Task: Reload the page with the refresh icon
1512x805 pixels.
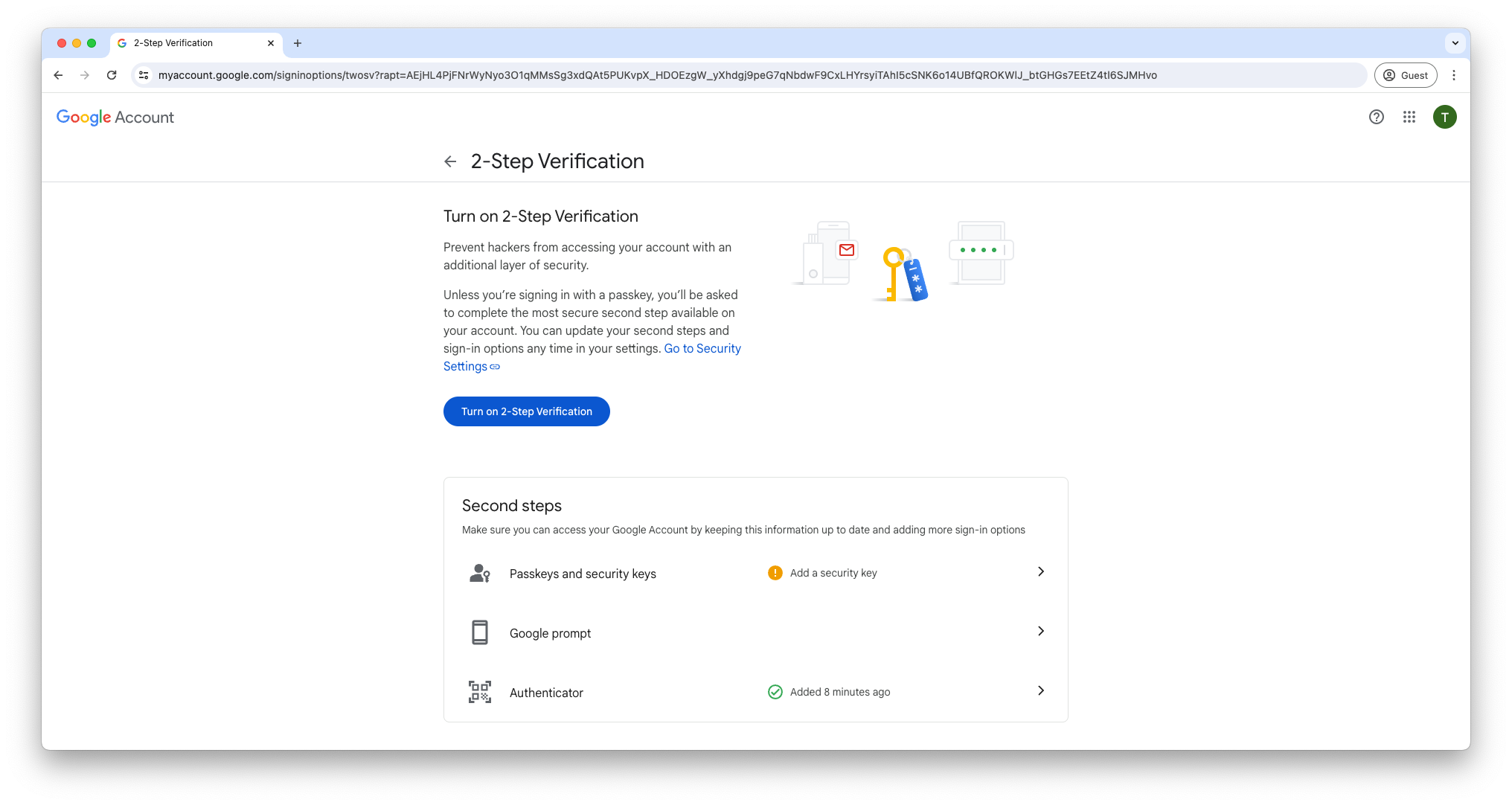Action: point(112,75)
